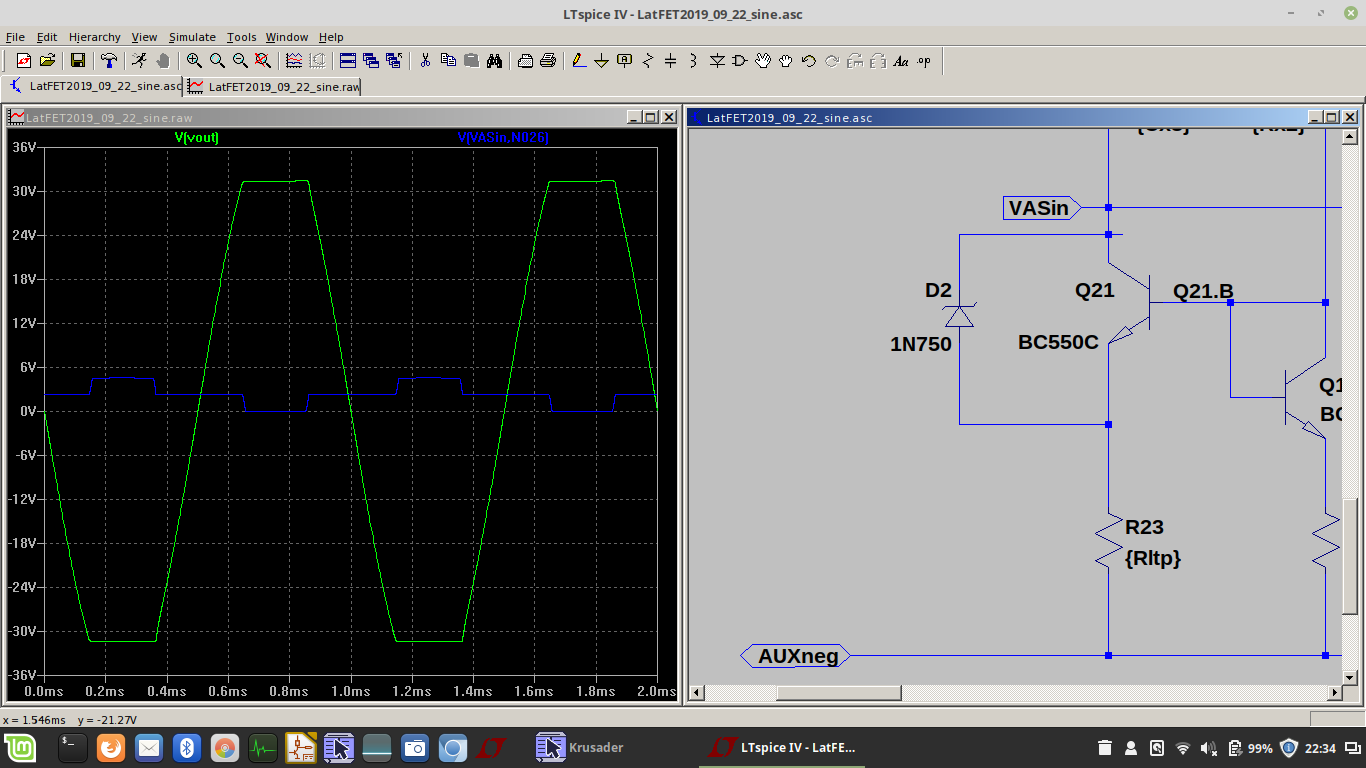Screen dimensions: 1366x768
Task: Open the File menu
Action: 15,37
